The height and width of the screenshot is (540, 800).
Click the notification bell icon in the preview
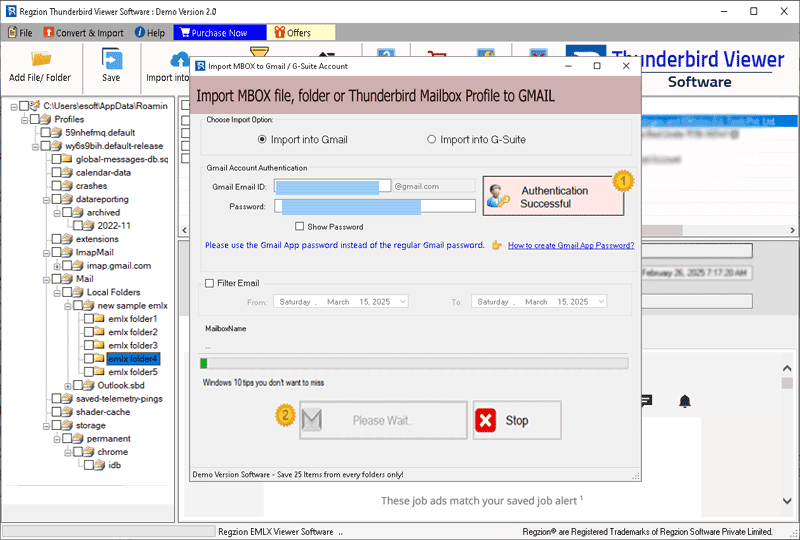pos(685,401)
